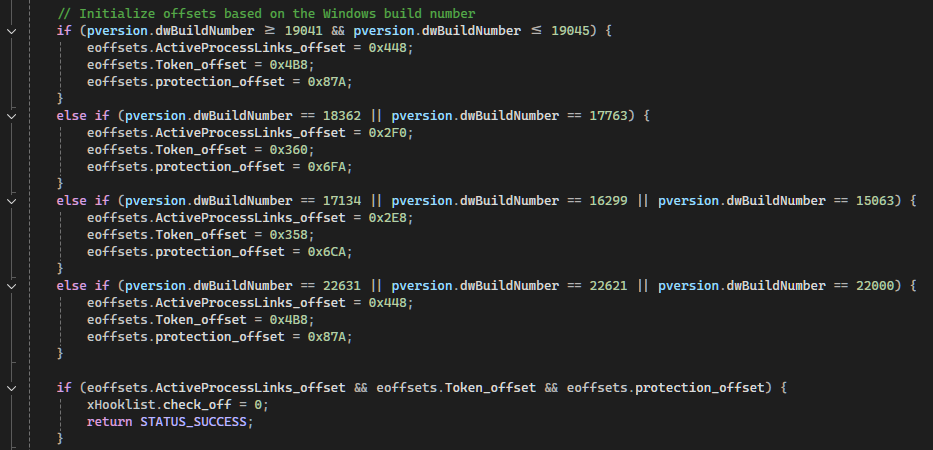Click the build number 16299
Image resolution: width=933 pixels, height=450 pixels.
608,201
